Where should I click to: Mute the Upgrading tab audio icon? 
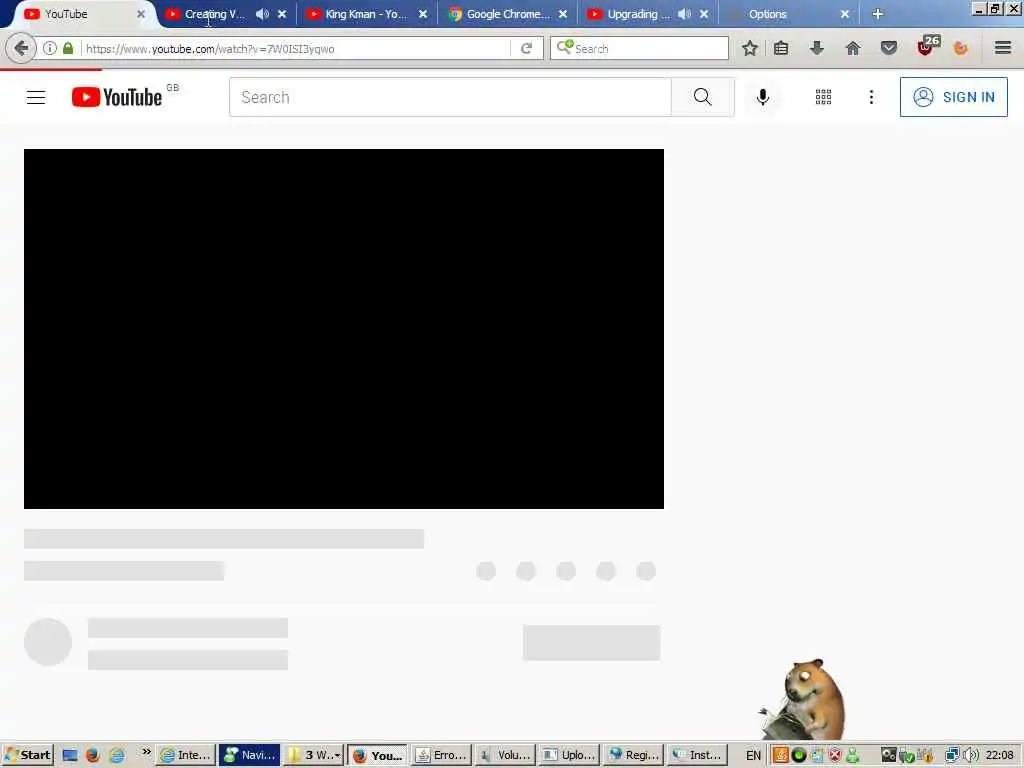coord(684,14)
